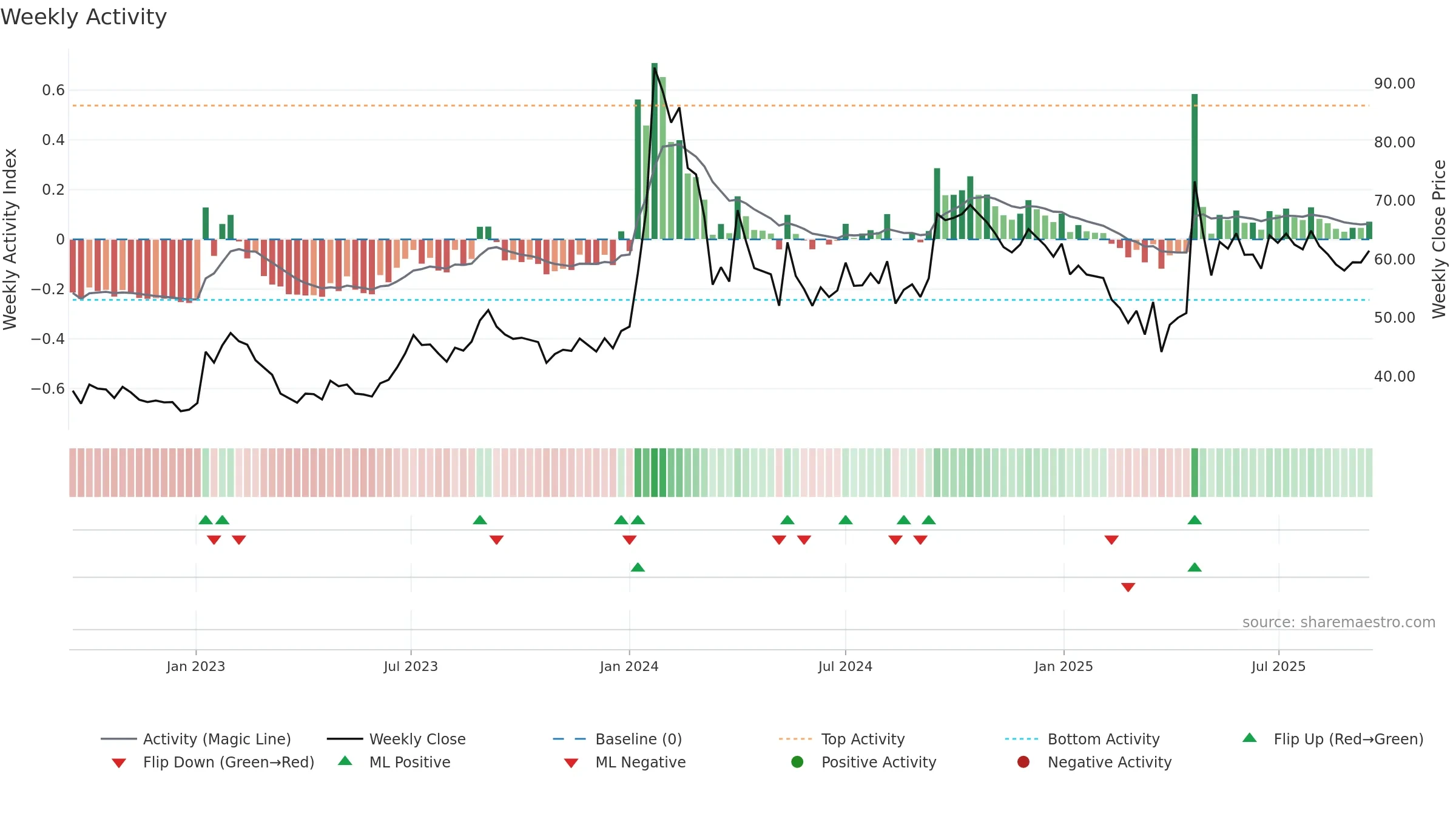1456x819 pixels.
Task: Click the source sharemaestro.com text
Action: point(1338,622)
